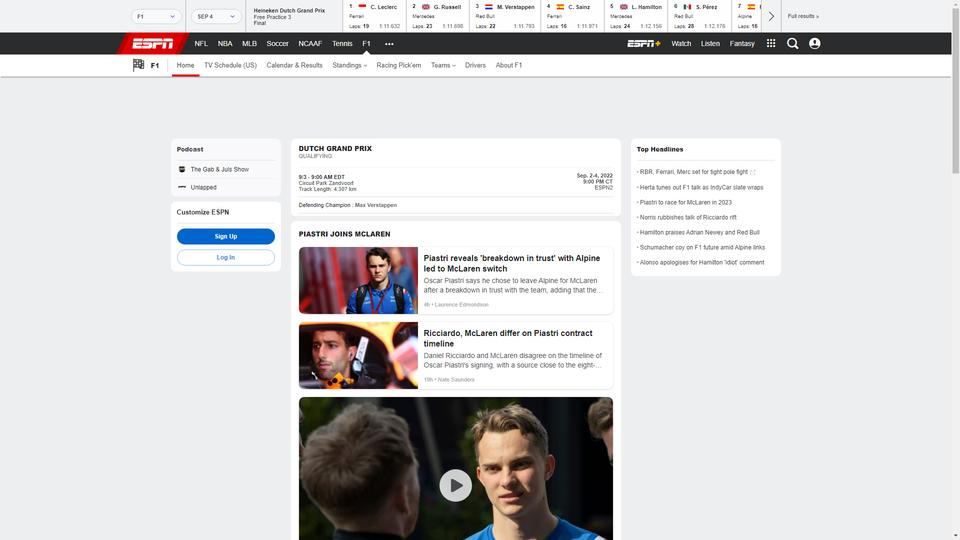Select Soccer in top navigation
Viewport: 960px width, 540px height.
pyautogui.click(x=277, y=43)
